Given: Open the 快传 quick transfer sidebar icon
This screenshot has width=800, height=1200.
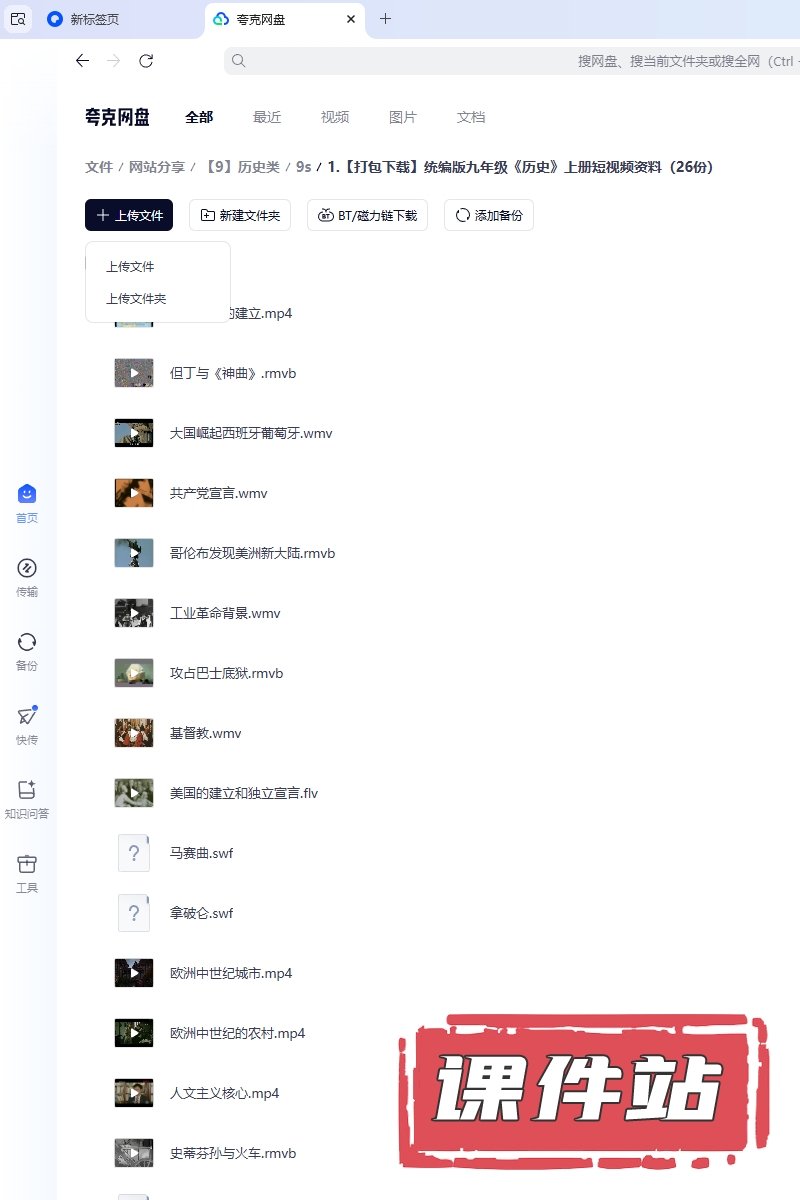Looking at the screenshot, I should point(27,726).
